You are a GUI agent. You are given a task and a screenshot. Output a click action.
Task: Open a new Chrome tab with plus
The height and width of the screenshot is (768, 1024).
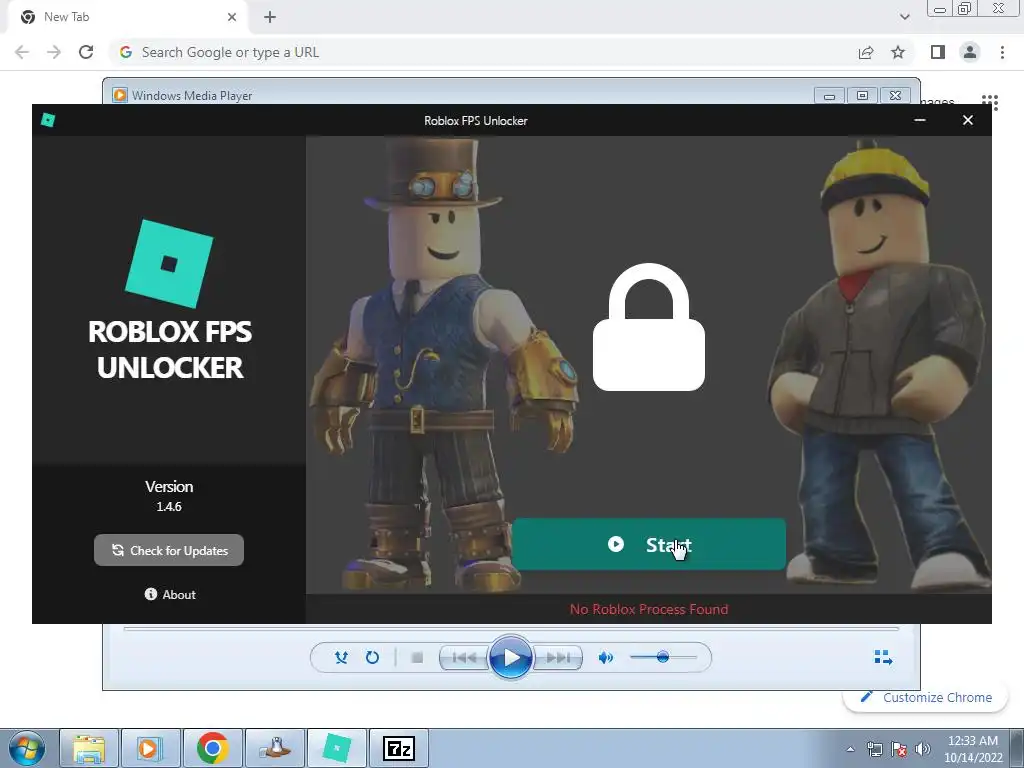[270, 17]
